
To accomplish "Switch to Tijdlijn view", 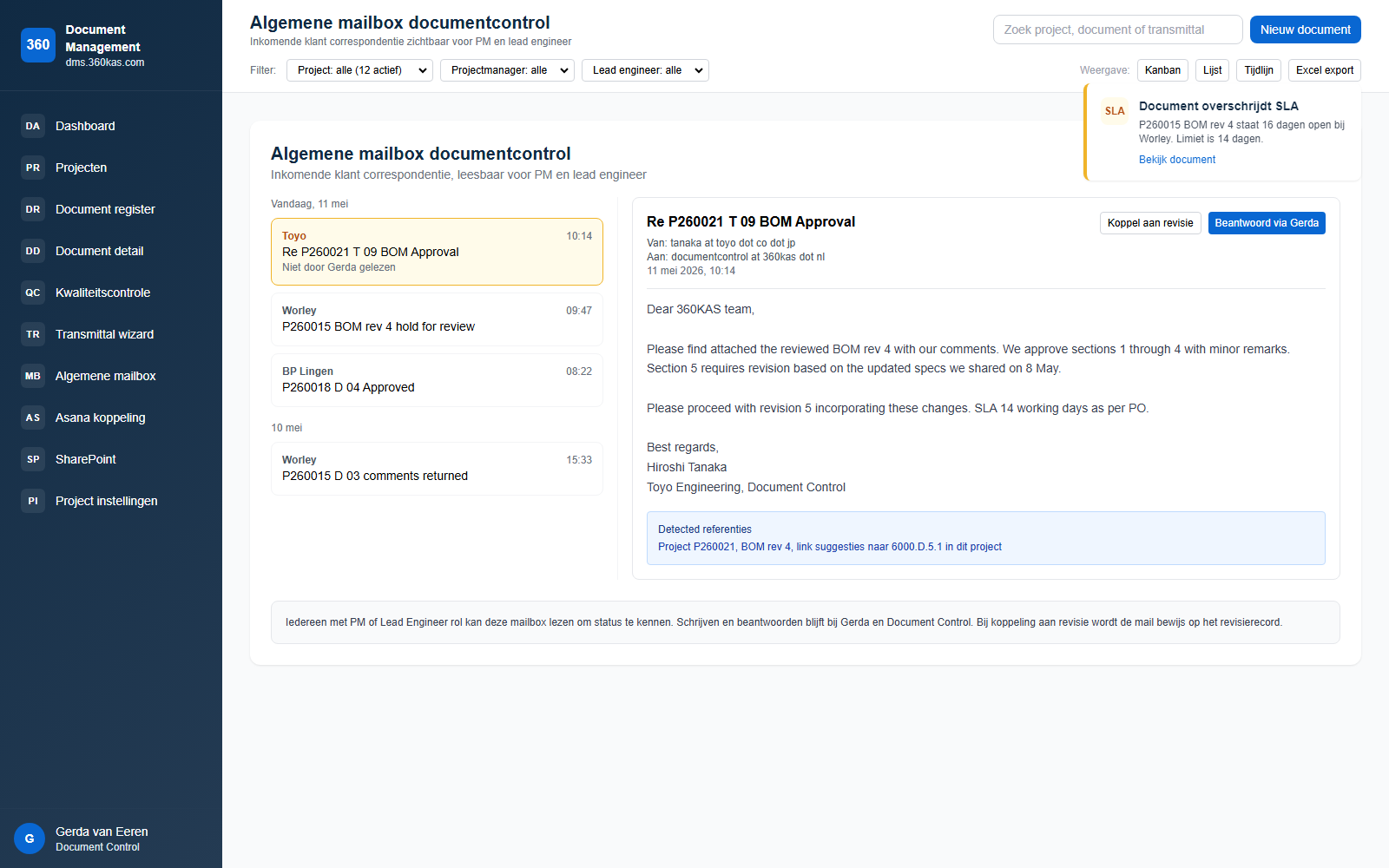I will (1259, 70).
